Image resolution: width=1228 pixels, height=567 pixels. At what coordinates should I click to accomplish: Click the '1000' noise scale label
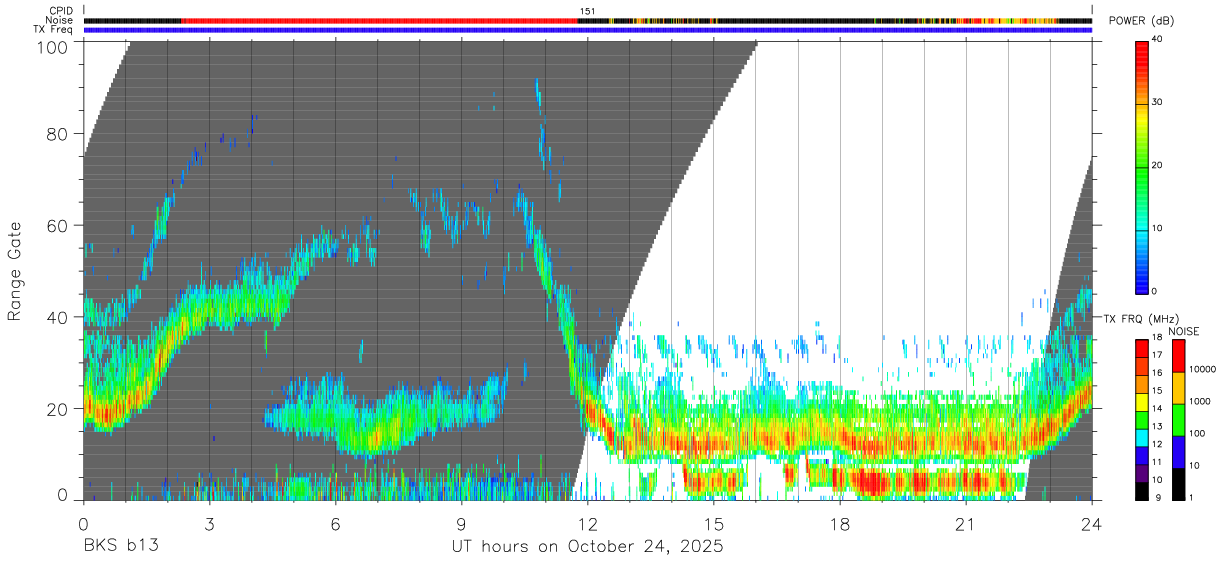click(x=1198, y=402)
